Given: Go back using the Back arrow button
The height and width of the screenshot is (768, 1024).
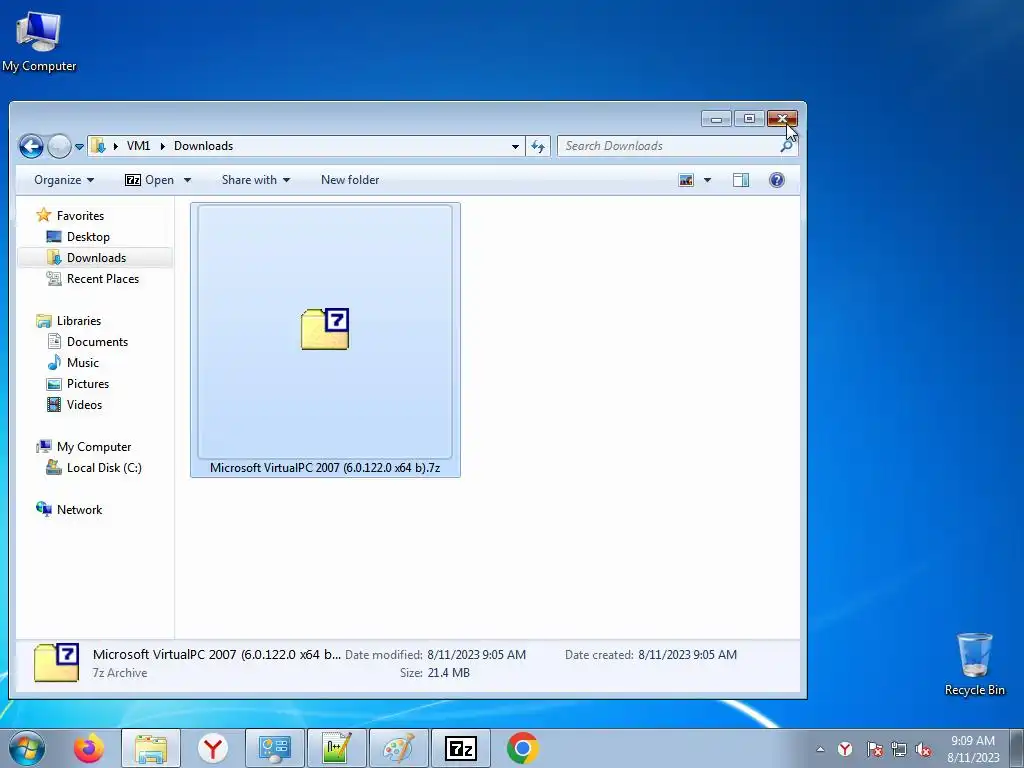Looking at the screenshot, I should coord(31,146).
